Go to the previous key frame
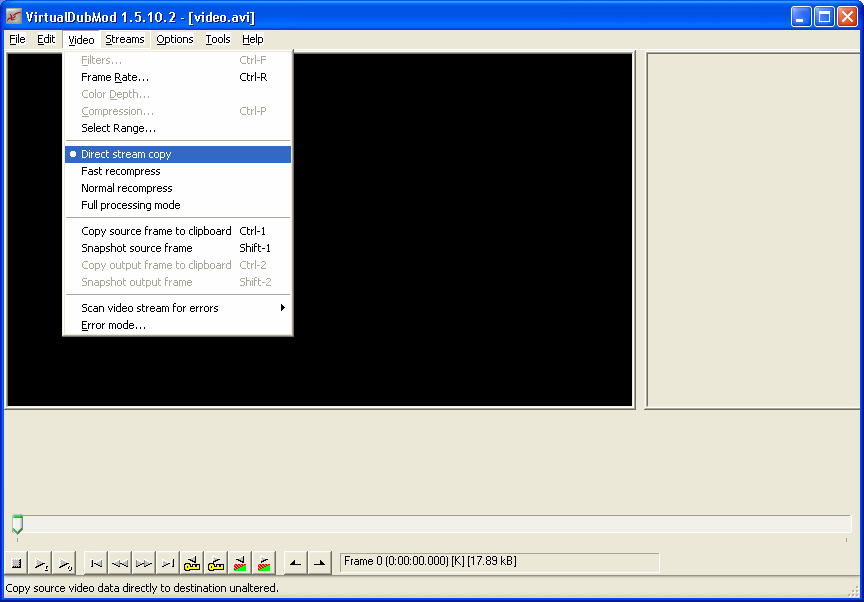Viewport: 864px width, 602px height. [192, 563]
